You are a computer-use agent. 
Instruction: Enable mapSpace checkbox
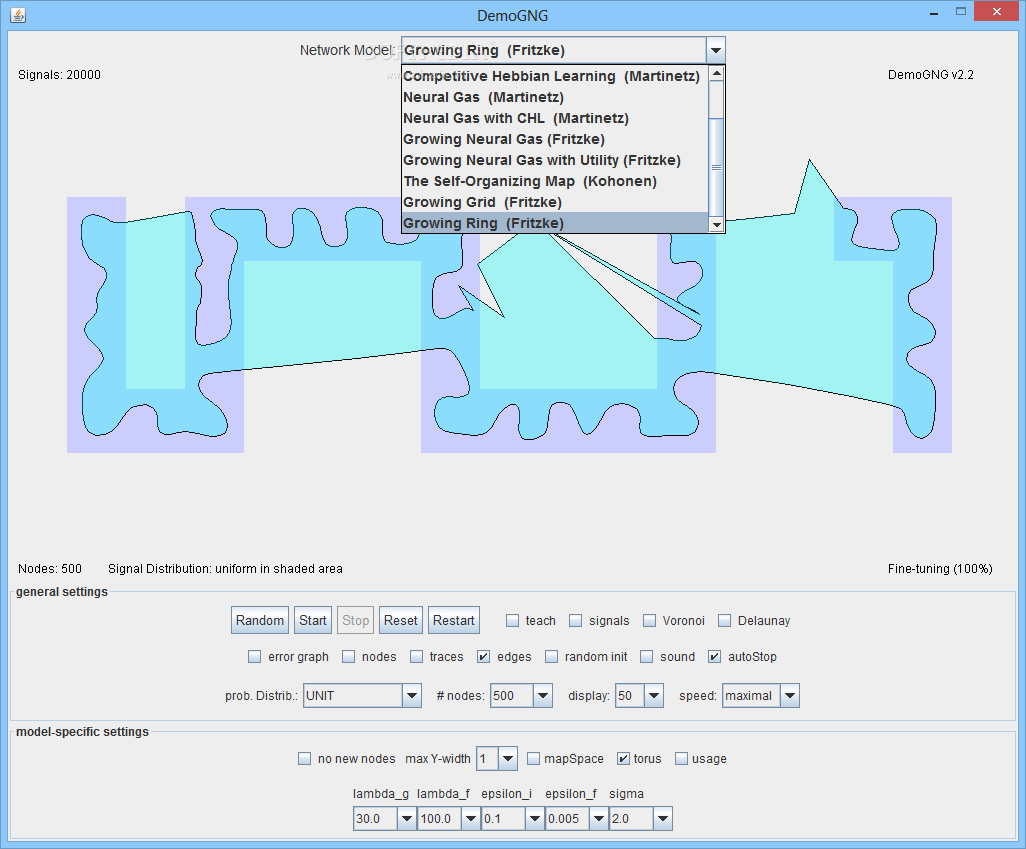pyautogui.click(x=533, y=759)
